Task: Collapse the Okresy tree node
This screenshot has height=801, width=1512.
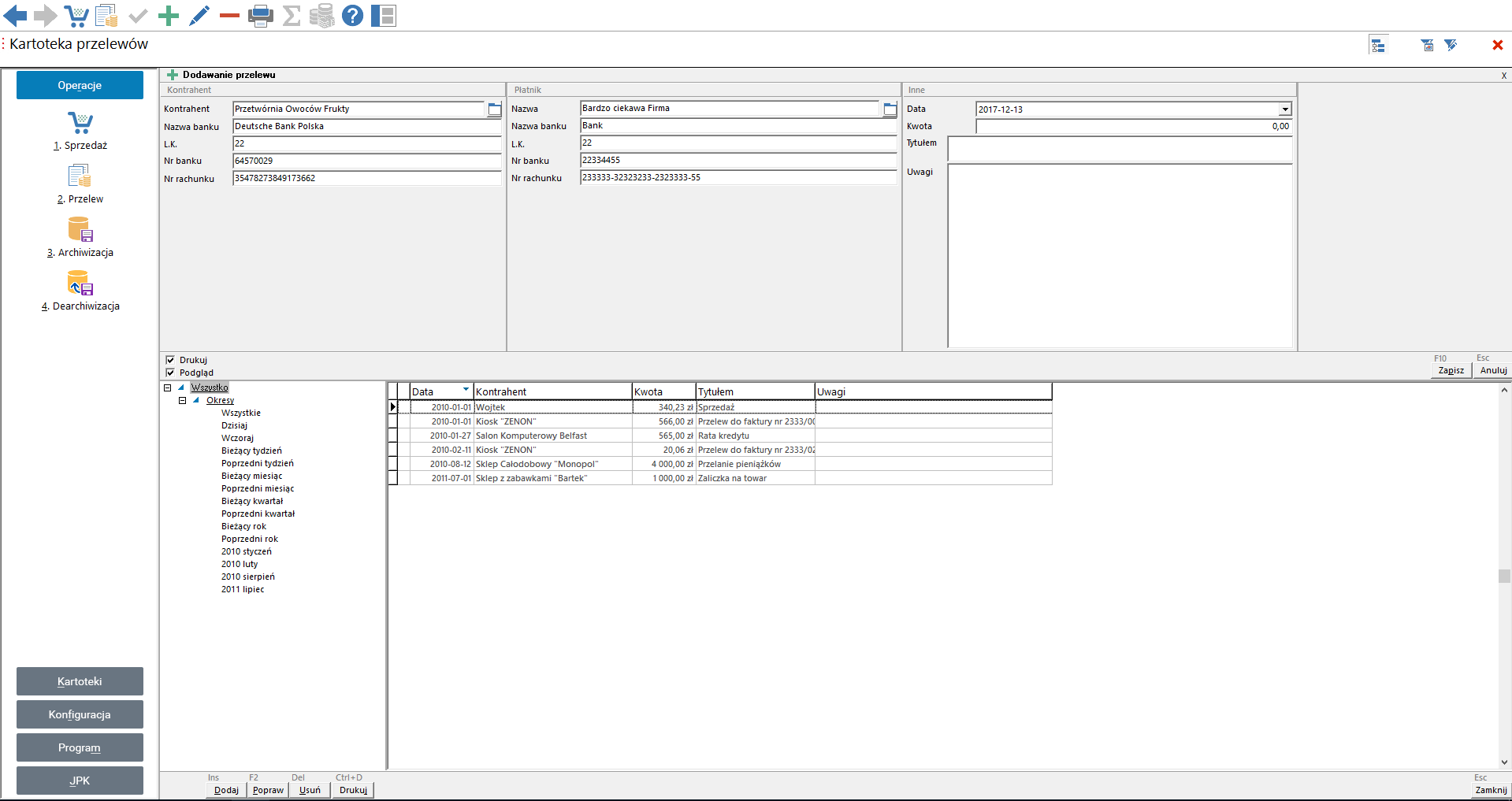Action: (x=183, y=400)
